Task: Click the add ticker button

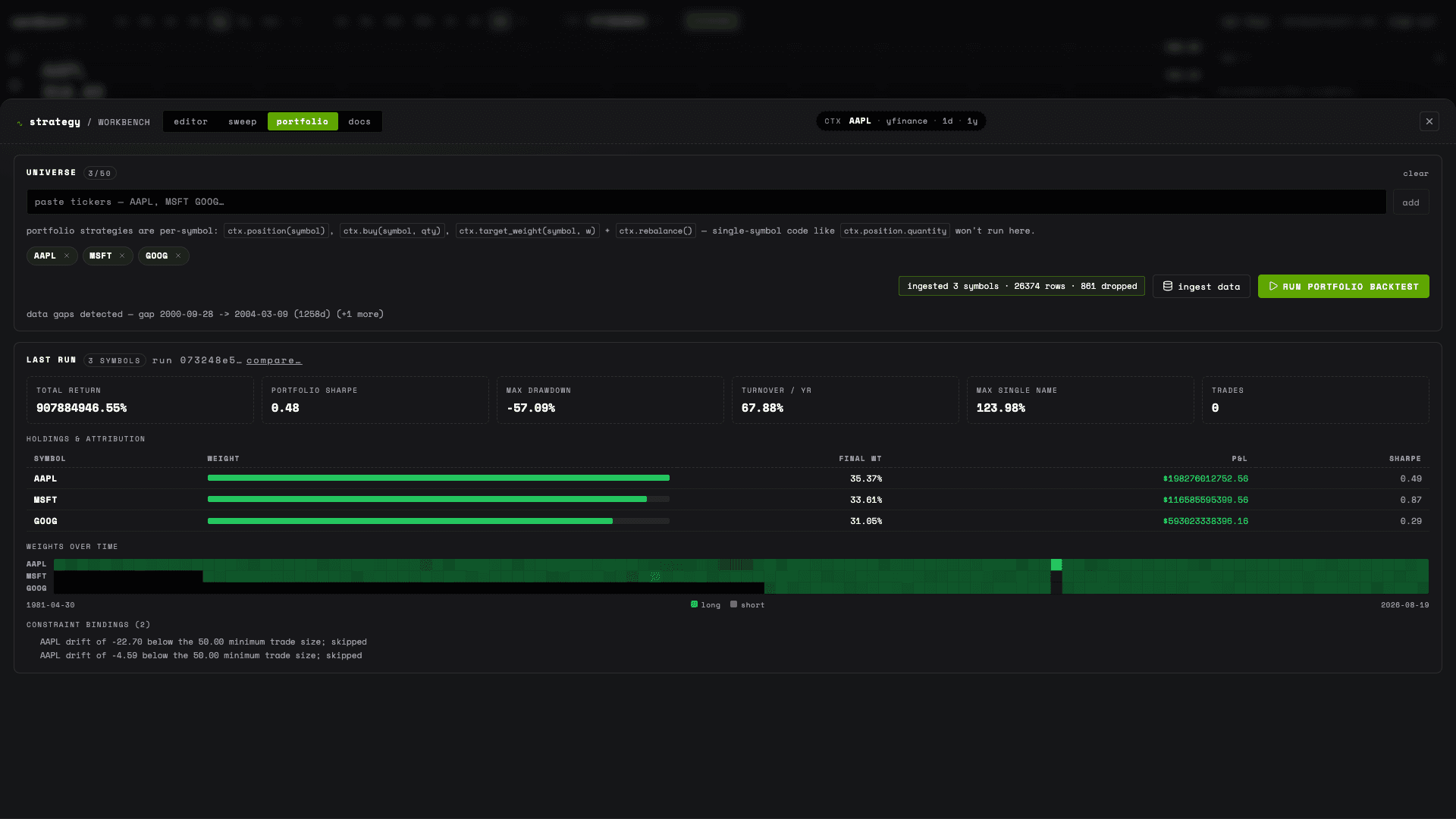Action: pyautogui.click(x=1410, y=202)
